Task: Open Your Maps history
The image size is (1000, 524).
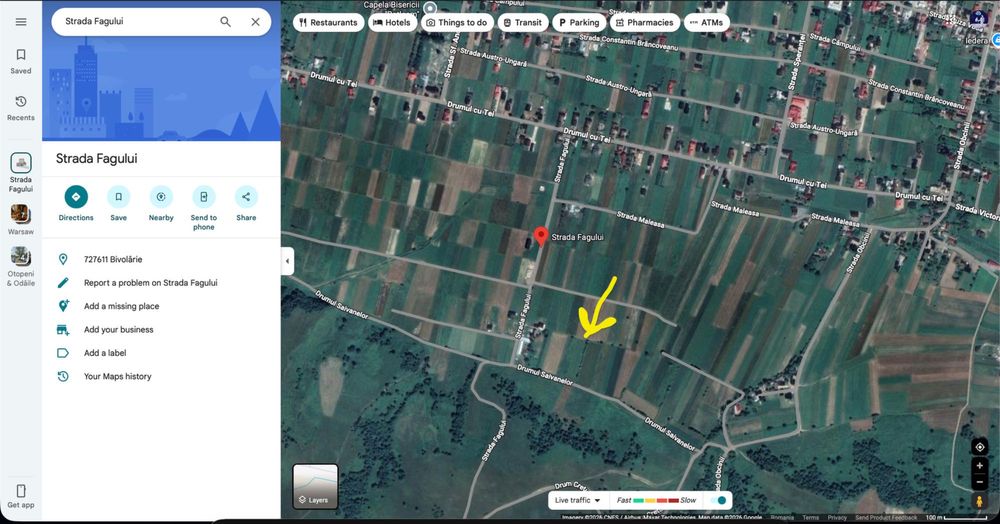Action: click(x=161, y=376)
